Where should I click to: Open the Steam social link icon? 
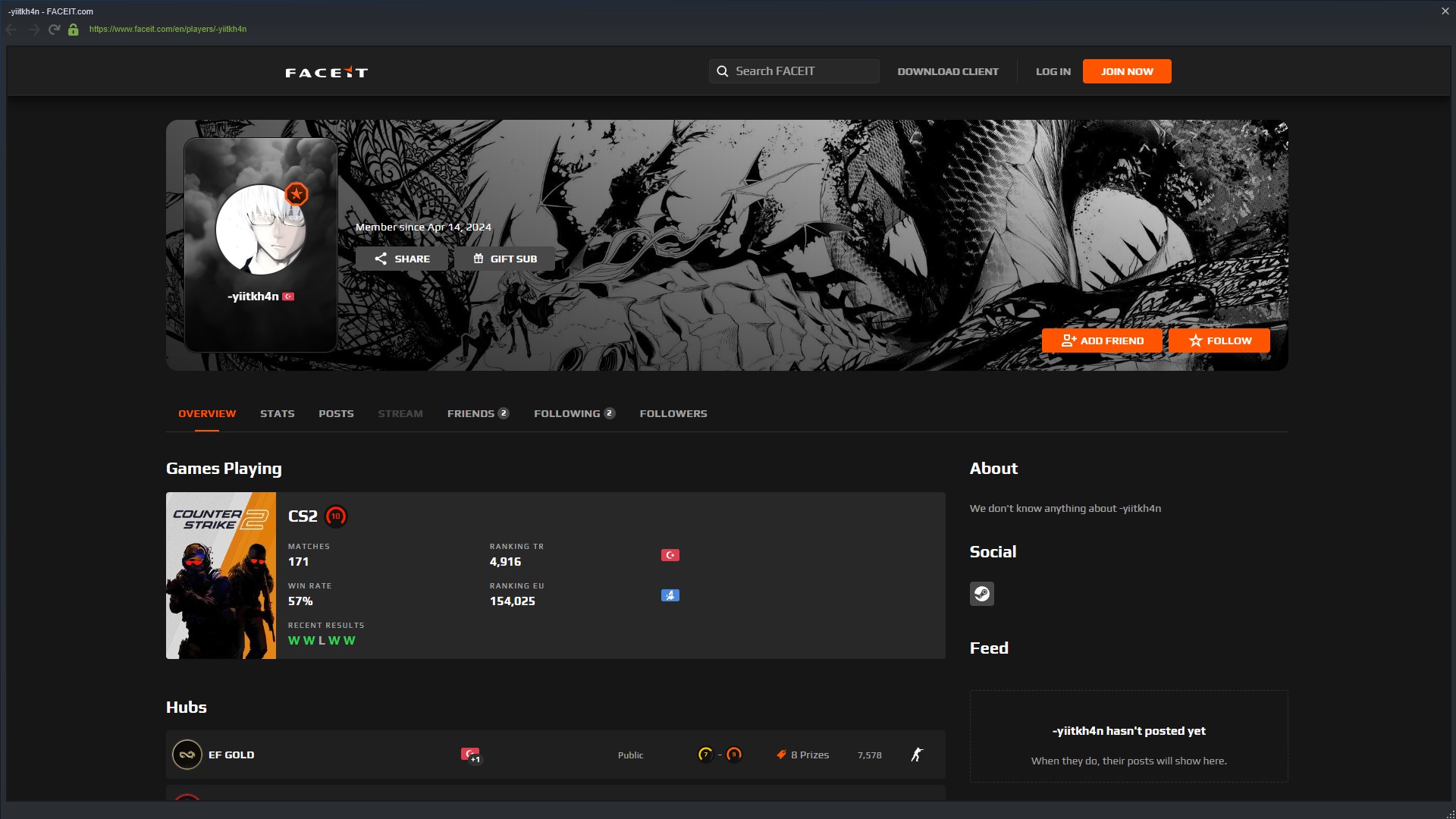tap(981, 594)
